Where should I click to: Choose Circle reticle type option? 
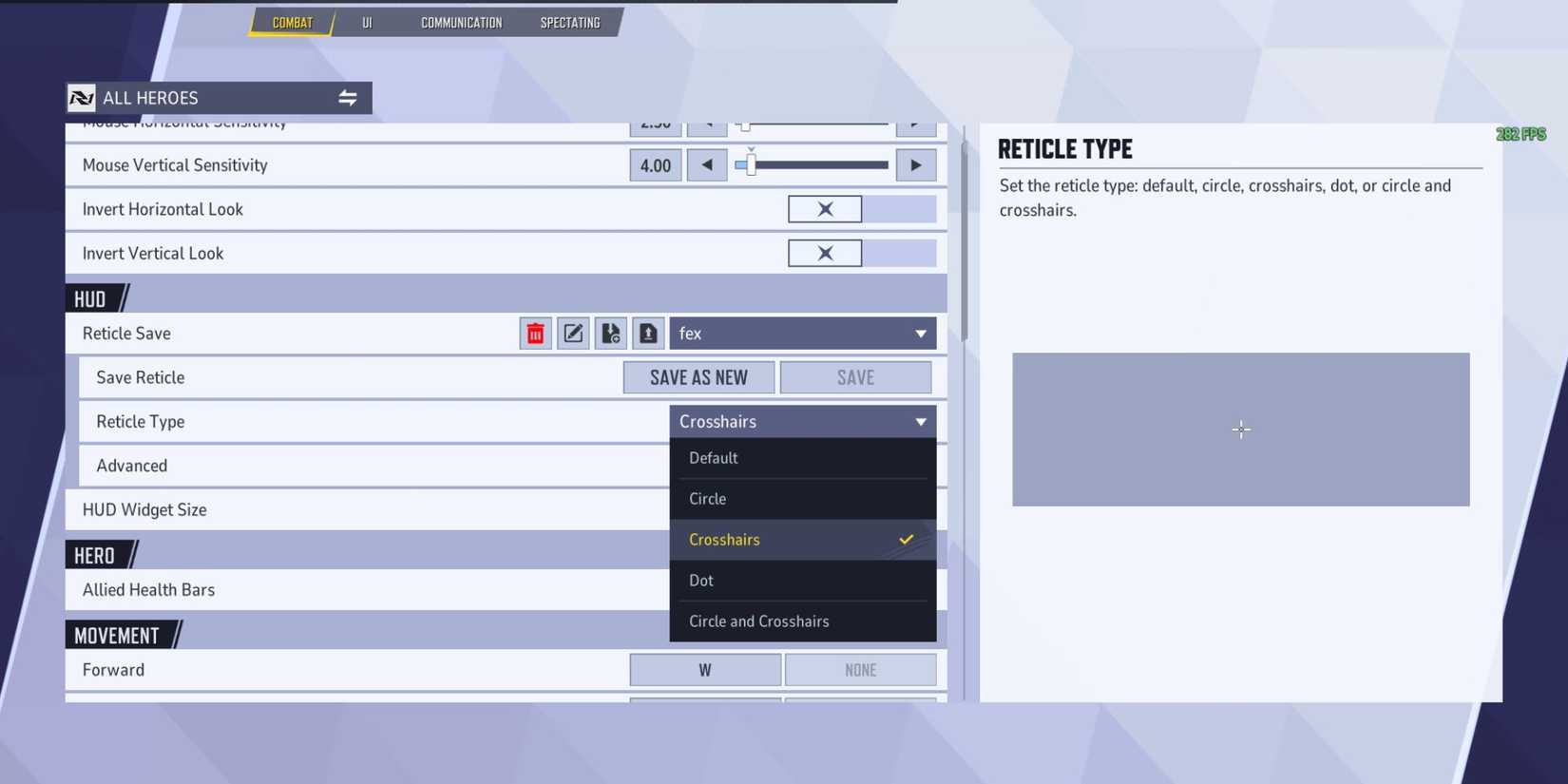coord(803,499)
